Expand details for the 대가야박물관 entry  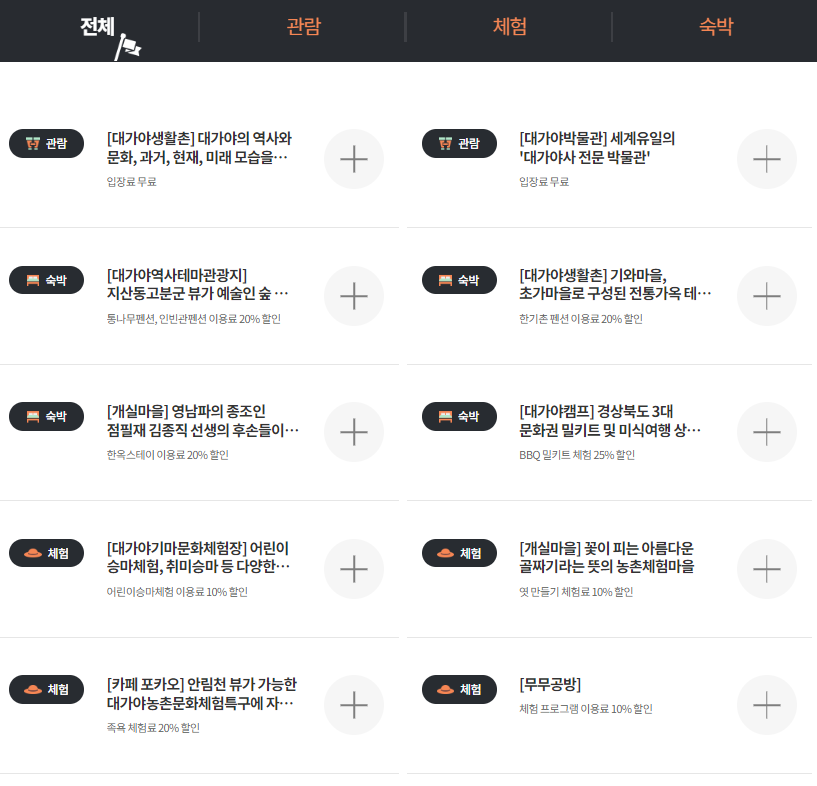[x=766, y=159]
